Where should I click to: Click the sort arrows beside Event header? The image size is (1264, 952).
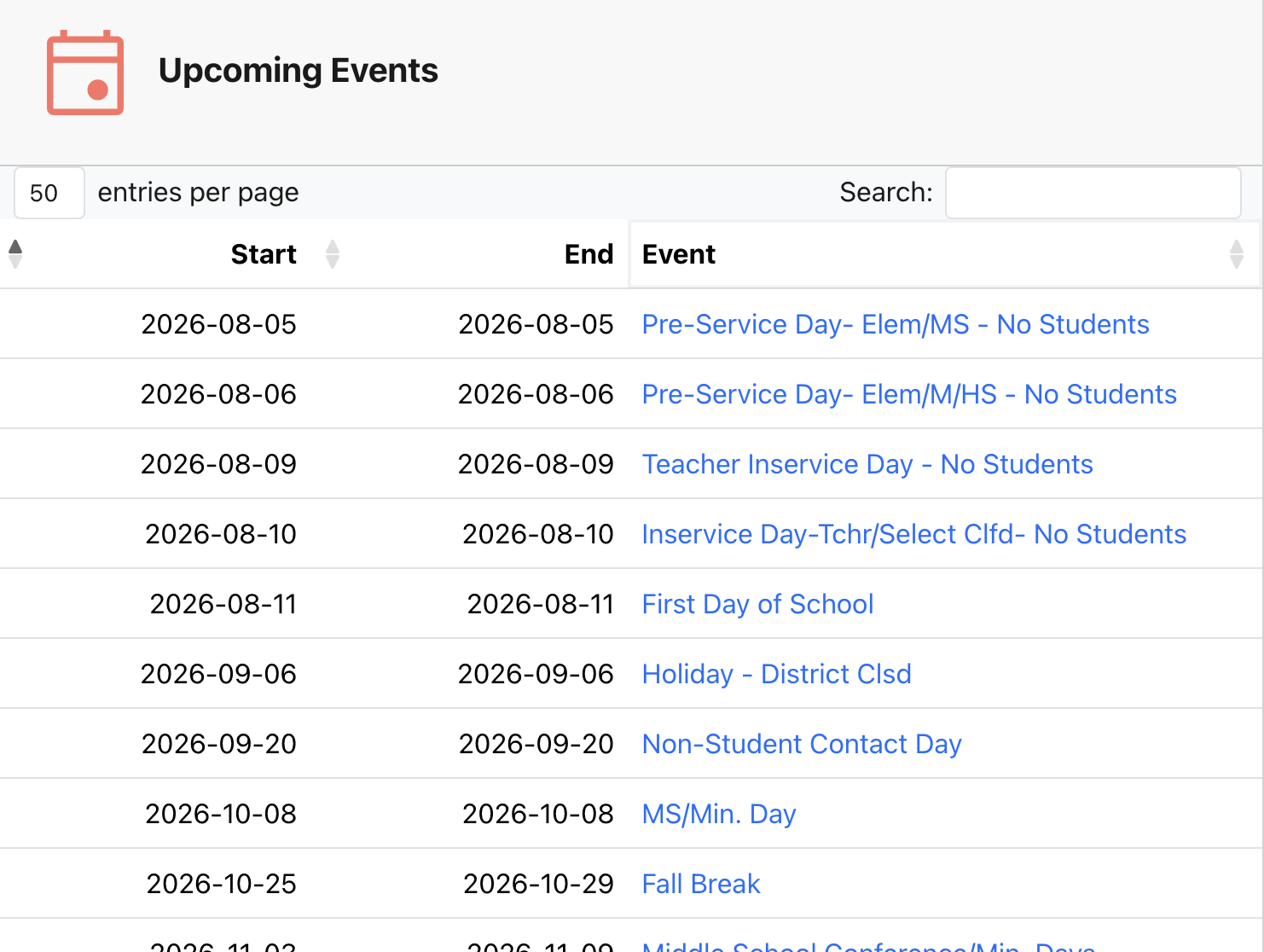(x=1237, y=254)
